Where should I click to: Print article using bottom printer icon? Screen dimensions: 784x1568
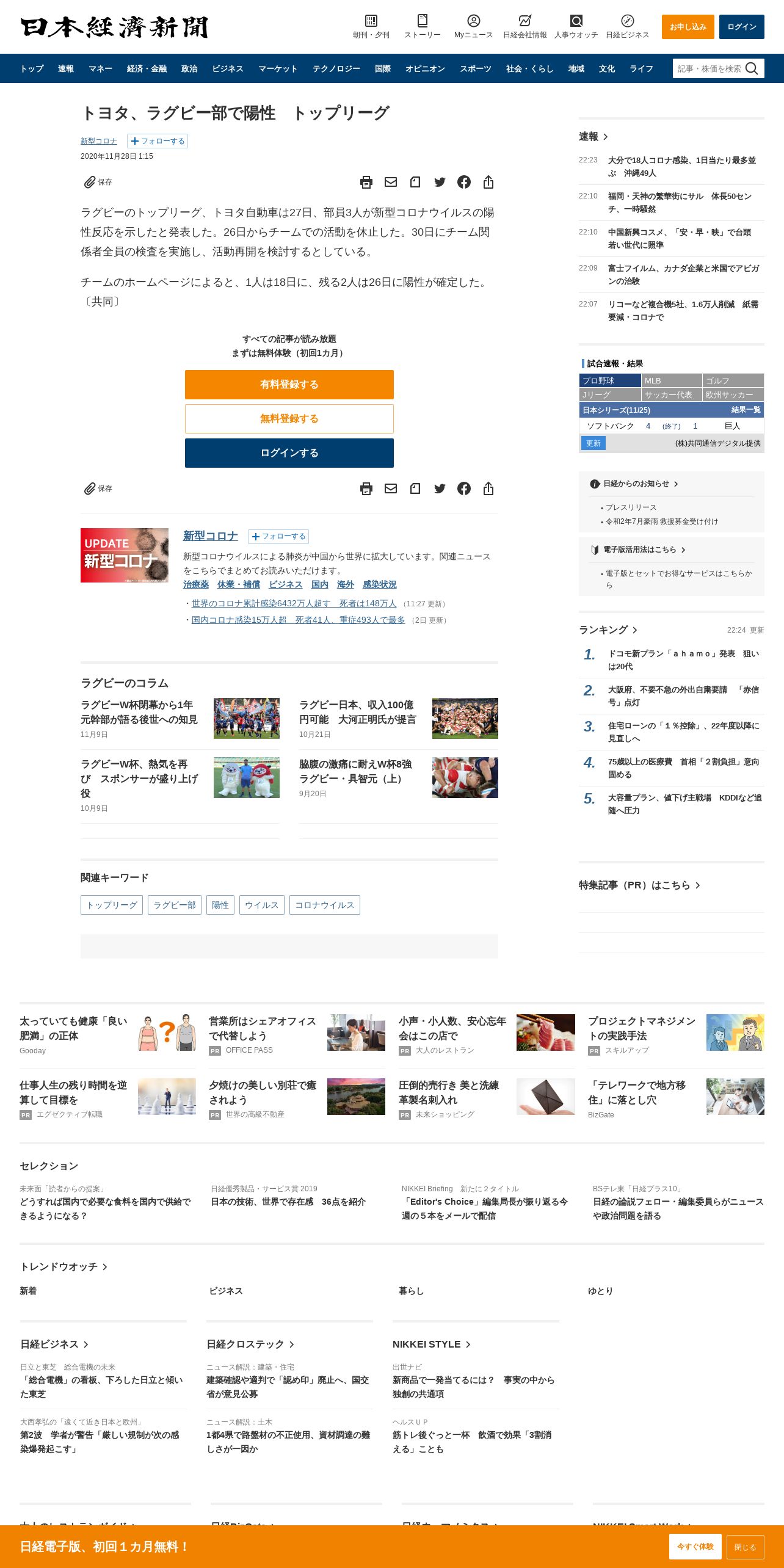point(366,488)
